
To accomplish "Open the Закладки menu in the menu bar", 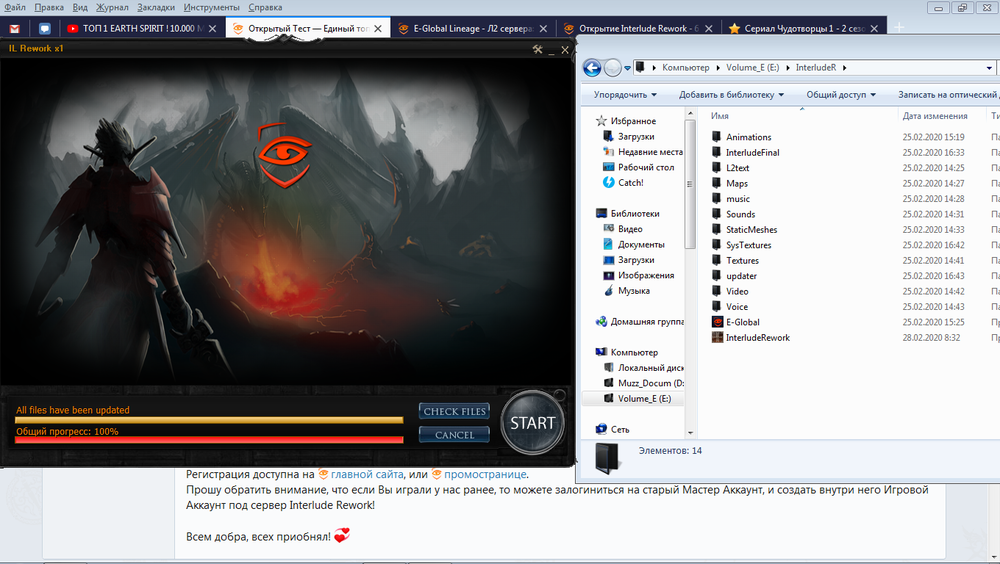I will 155,7.
